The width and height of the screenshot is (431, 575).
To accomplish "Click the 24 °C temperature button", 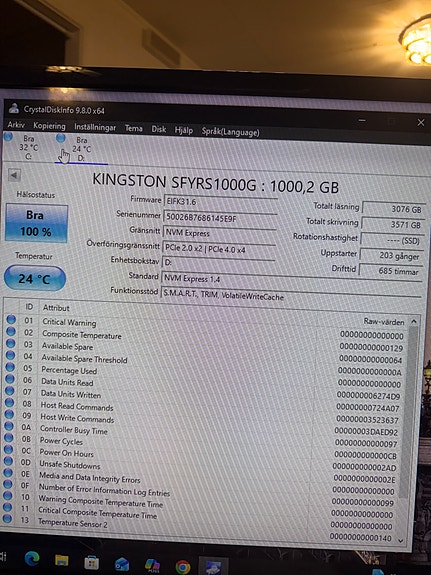I will click(35, 279).
